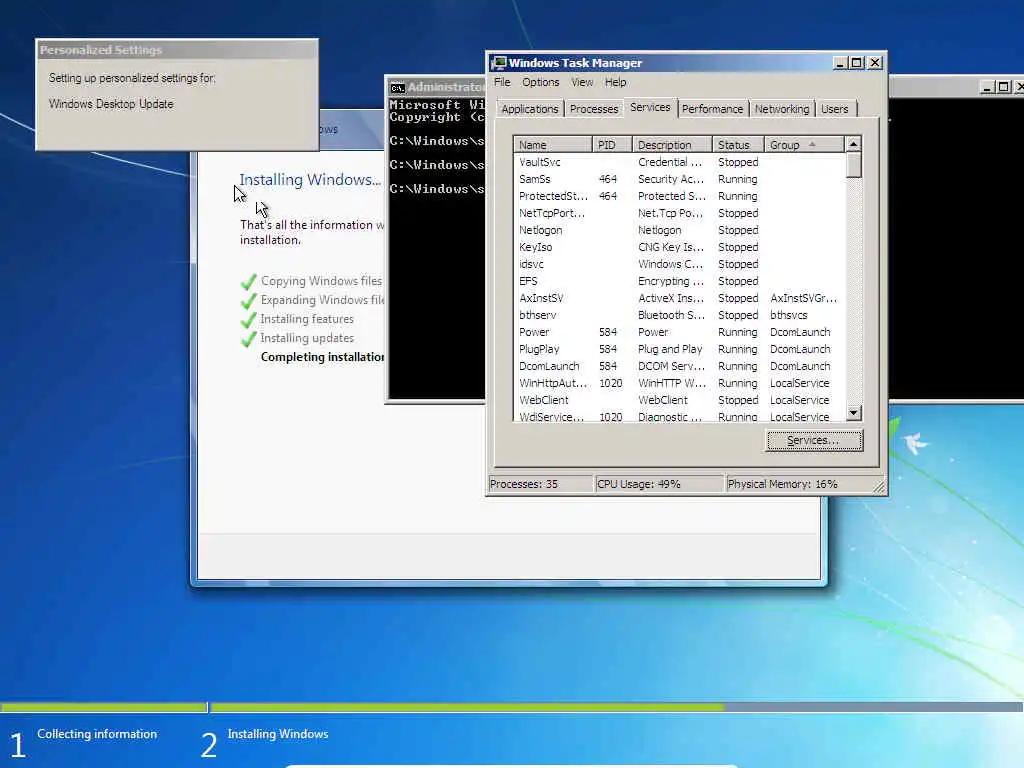
Task: Sort services by the Group column header
Action: tap(803, 145)
